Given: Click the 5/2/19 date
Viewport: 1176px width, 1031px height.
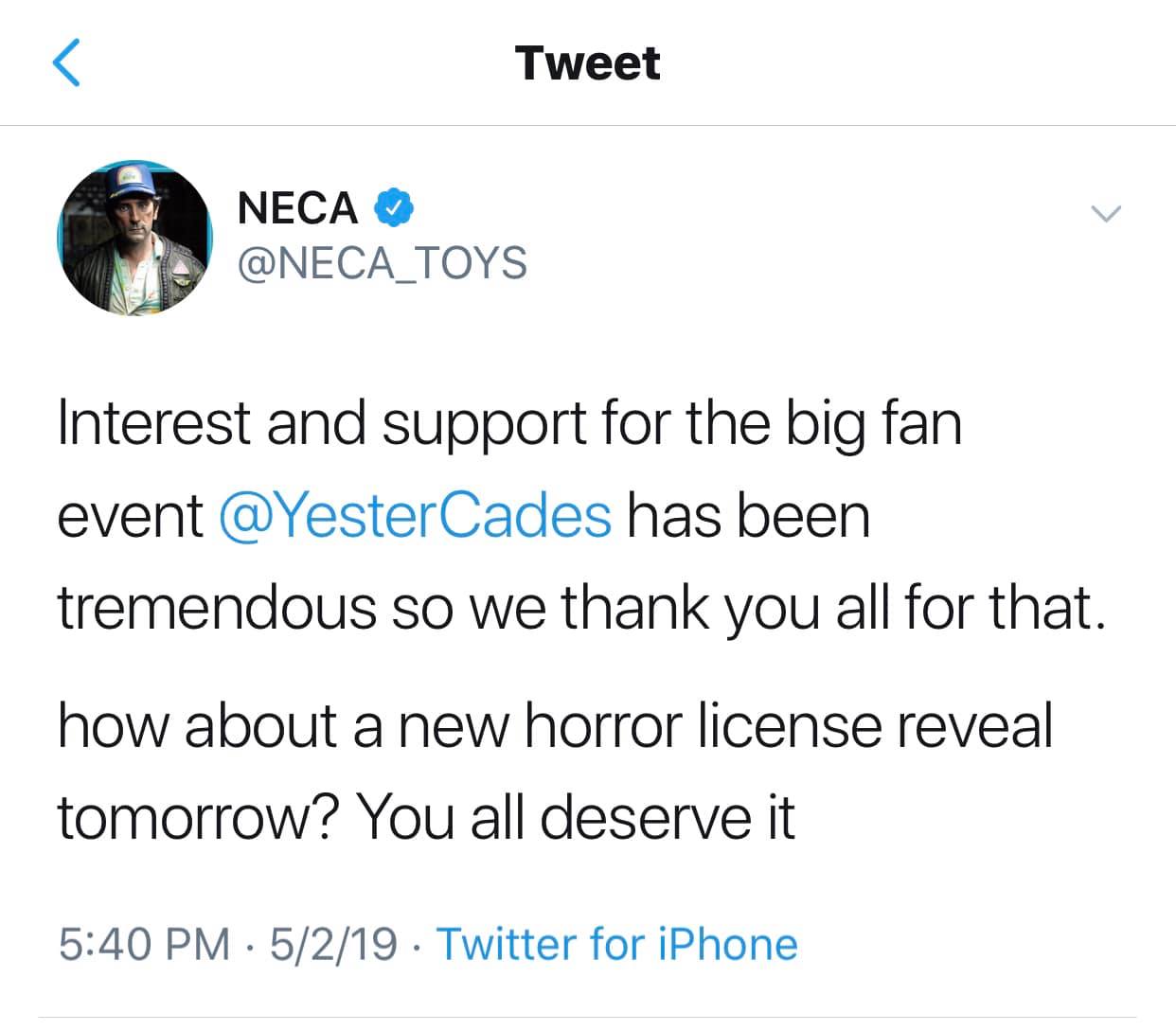Looking at the screenshot, I should click(x=332, y=944).
